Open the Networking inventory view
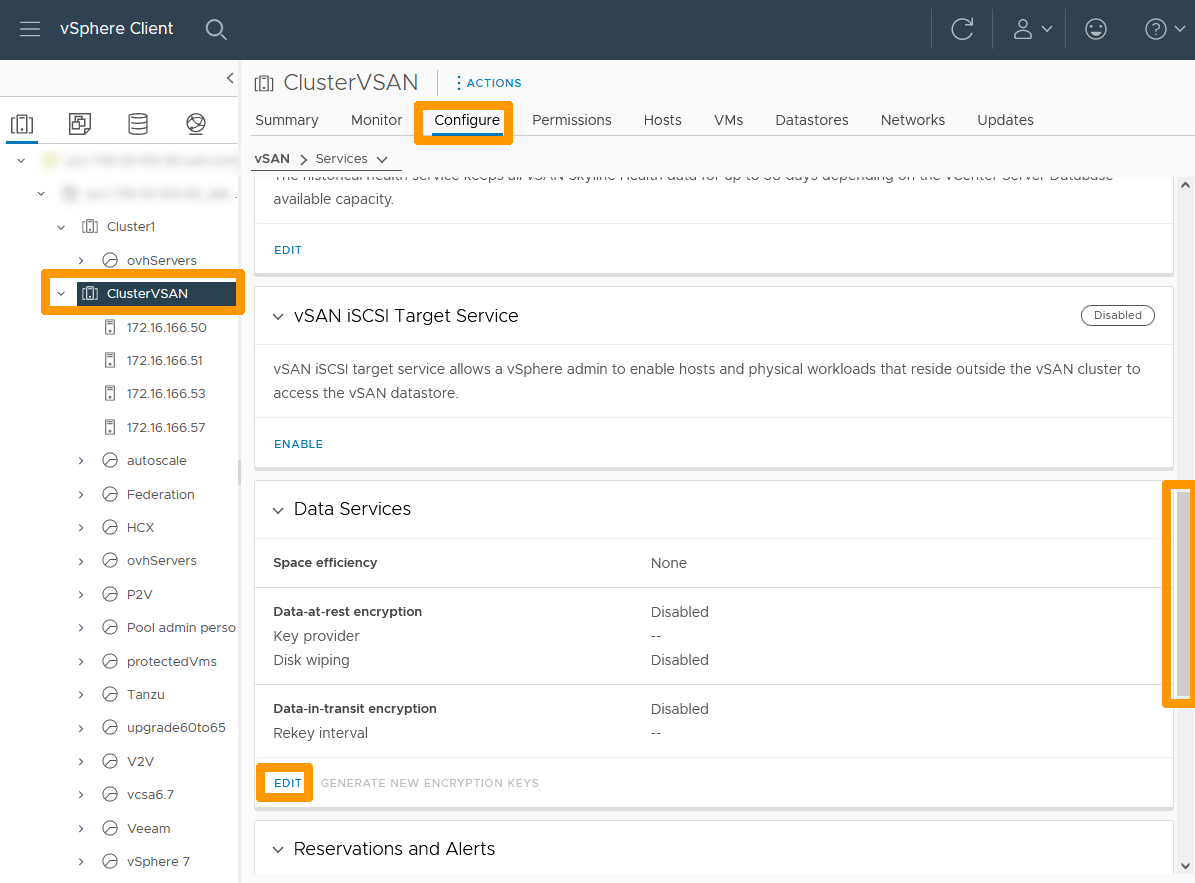This screenshot has height=883, width=1195. tap(195, 122)
